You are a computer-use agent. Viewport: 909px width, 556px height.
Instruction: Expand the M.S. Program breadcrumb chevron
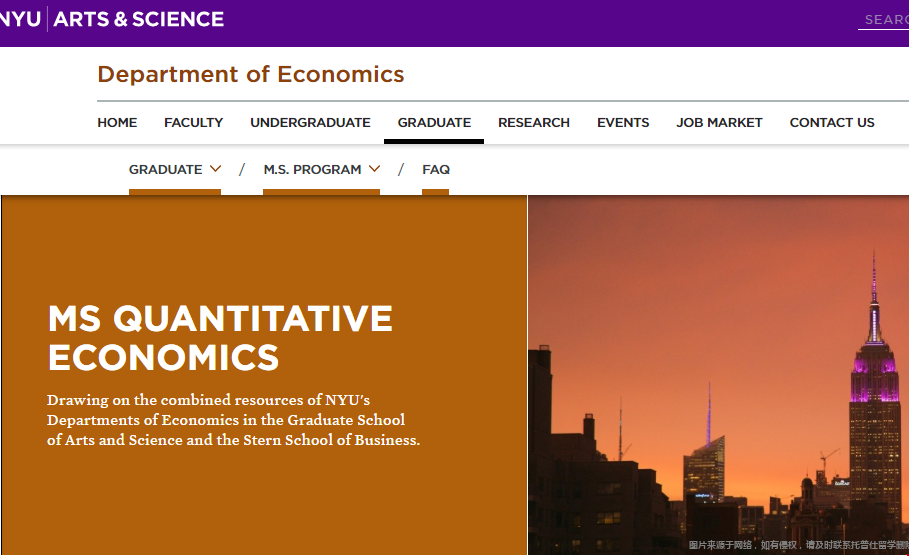point(375,169)
